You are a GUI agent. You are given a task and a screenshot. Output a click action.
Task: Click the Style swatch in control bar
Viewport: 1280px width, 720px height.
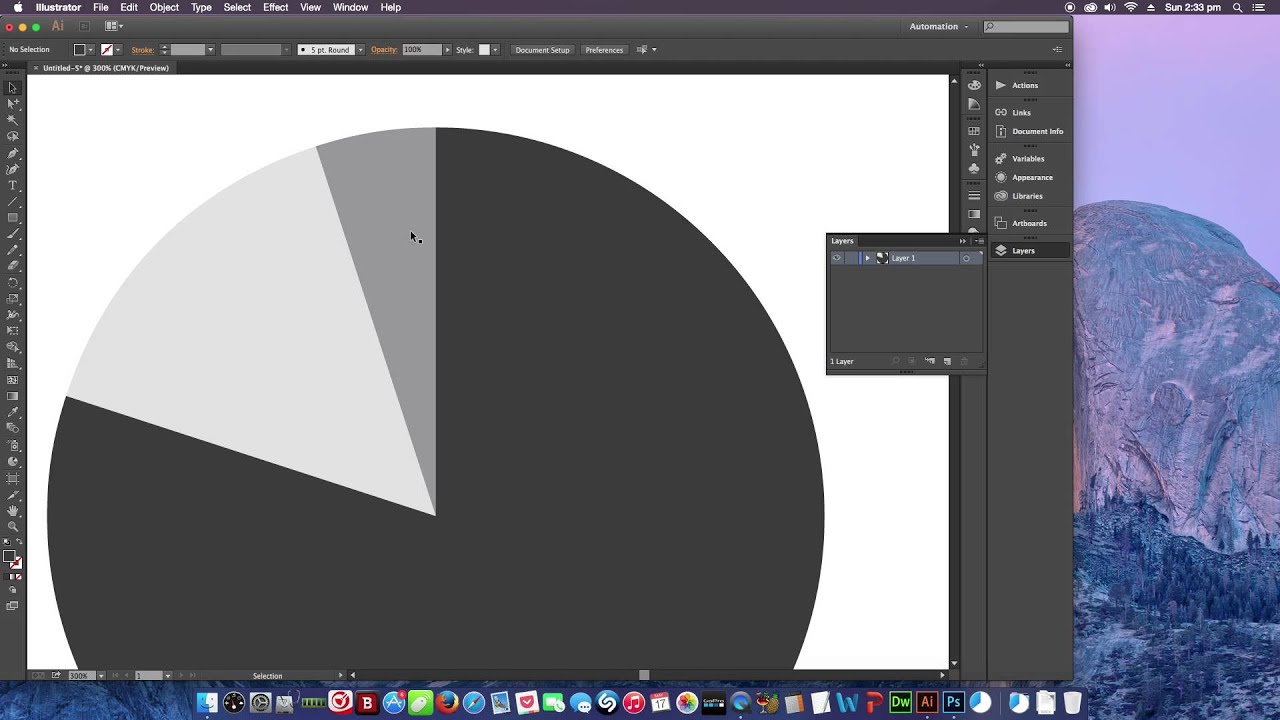click(484, 50)
